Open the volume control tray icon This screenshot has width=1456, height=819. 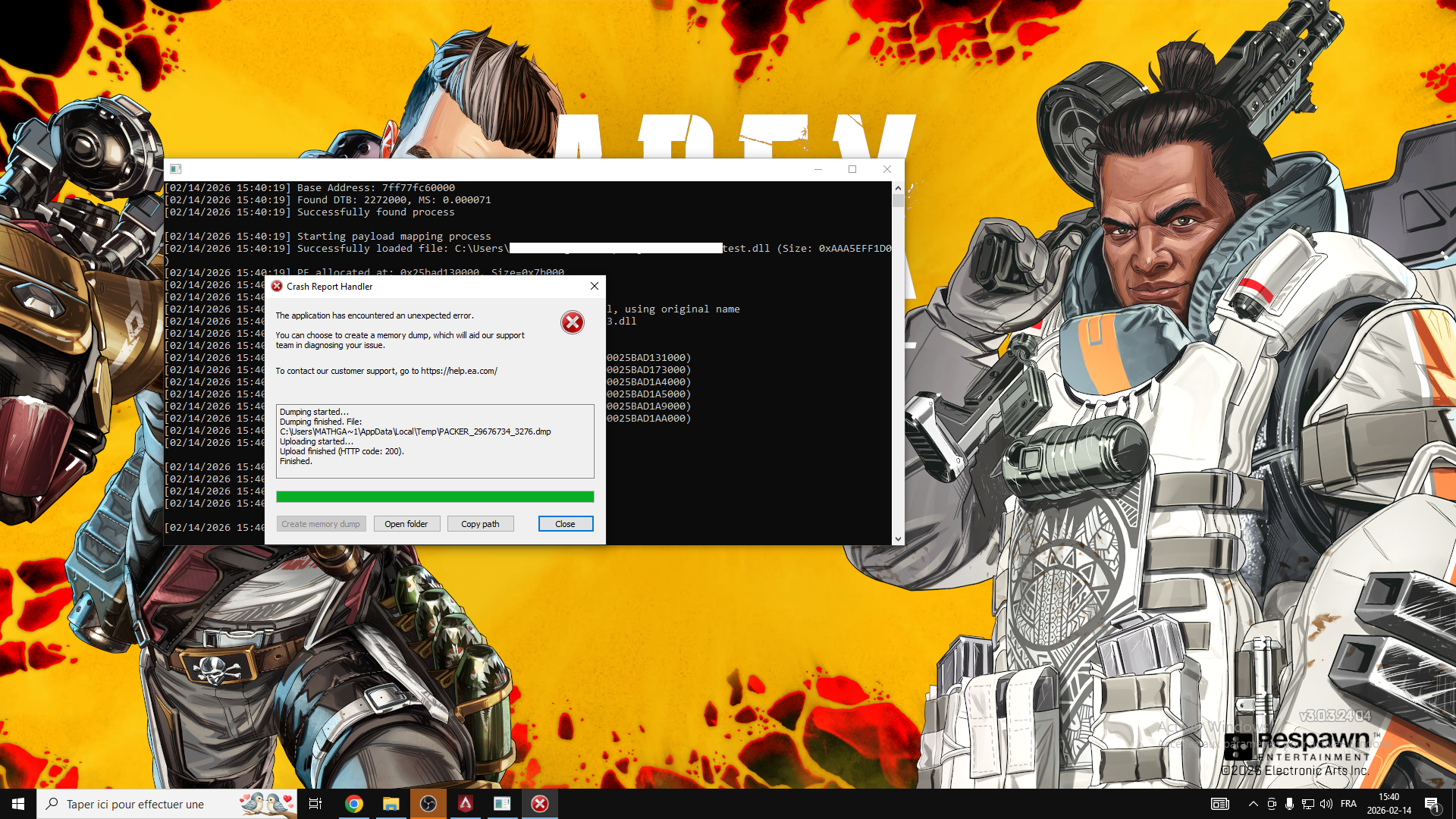pos(1326,804)
